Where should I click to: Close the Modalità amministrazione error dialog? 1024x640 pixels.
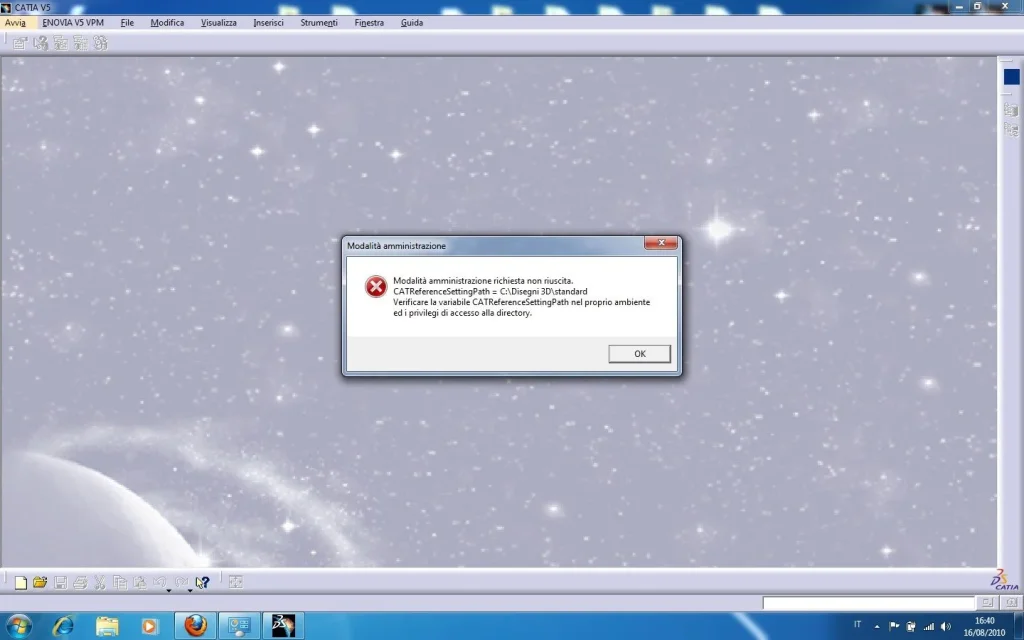(x=661, y=243)
